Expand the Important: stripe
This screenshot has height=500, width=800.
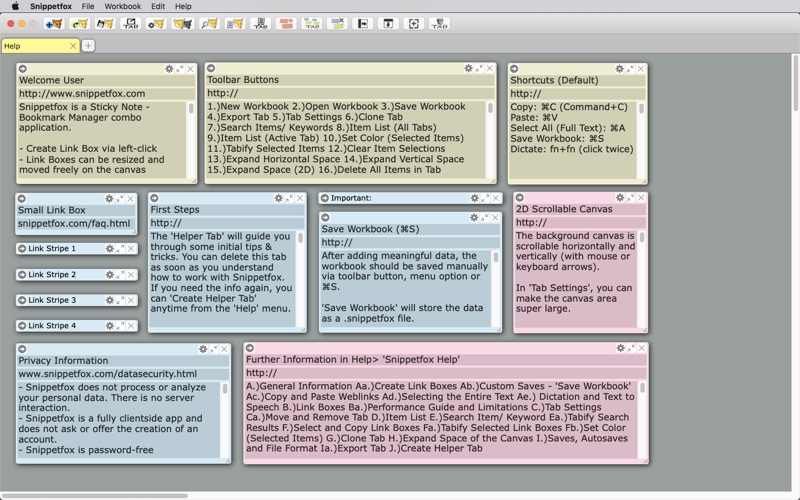(x=485, y=198)
